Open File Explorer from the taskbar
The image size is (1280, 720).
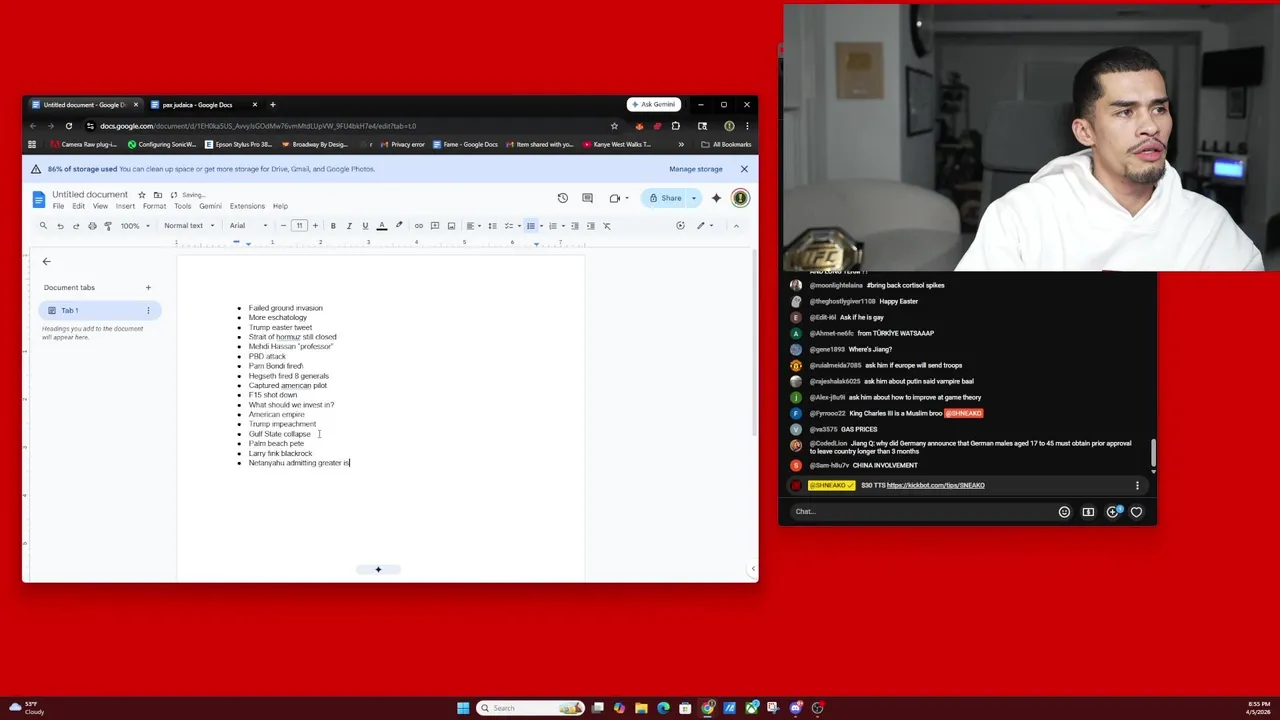point(641,708)
